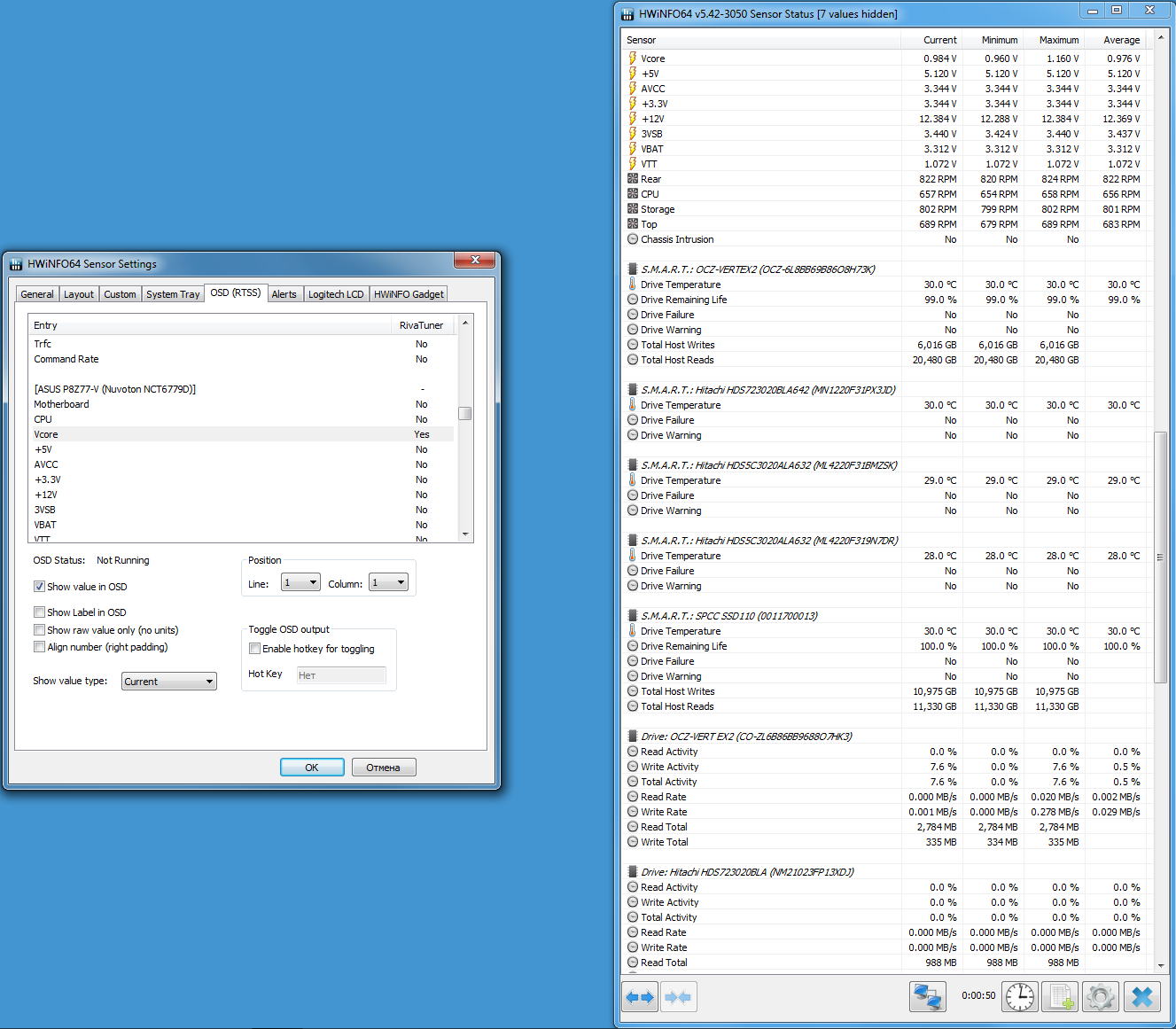Click the Maximum column header
The width and height of the screenshot is (1176, 1029).
click(x=1054, y=40)
